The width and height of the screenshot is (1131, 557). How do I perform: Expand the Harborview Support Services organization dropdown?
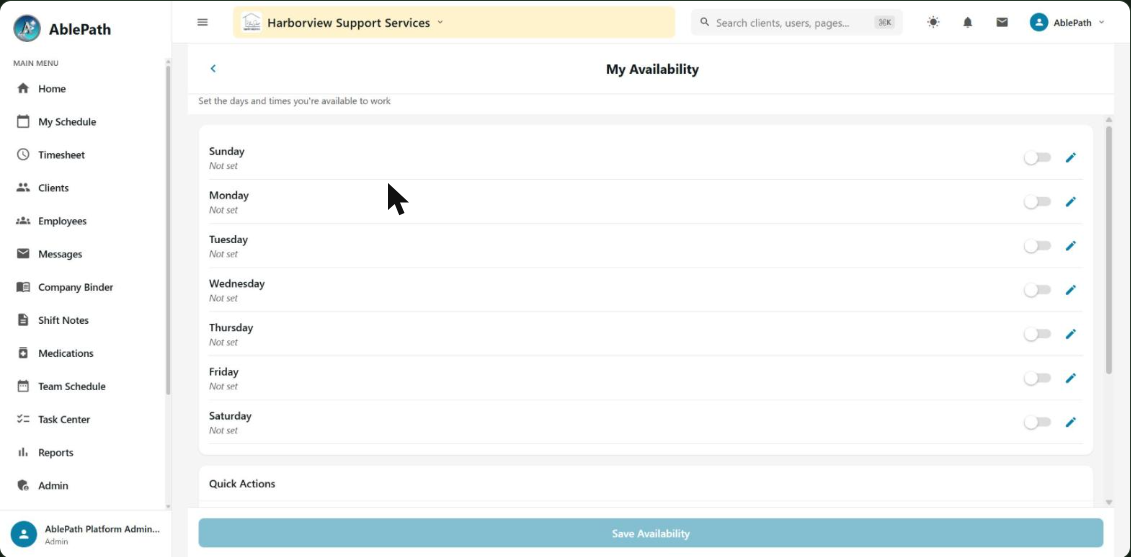click(454, 22)
